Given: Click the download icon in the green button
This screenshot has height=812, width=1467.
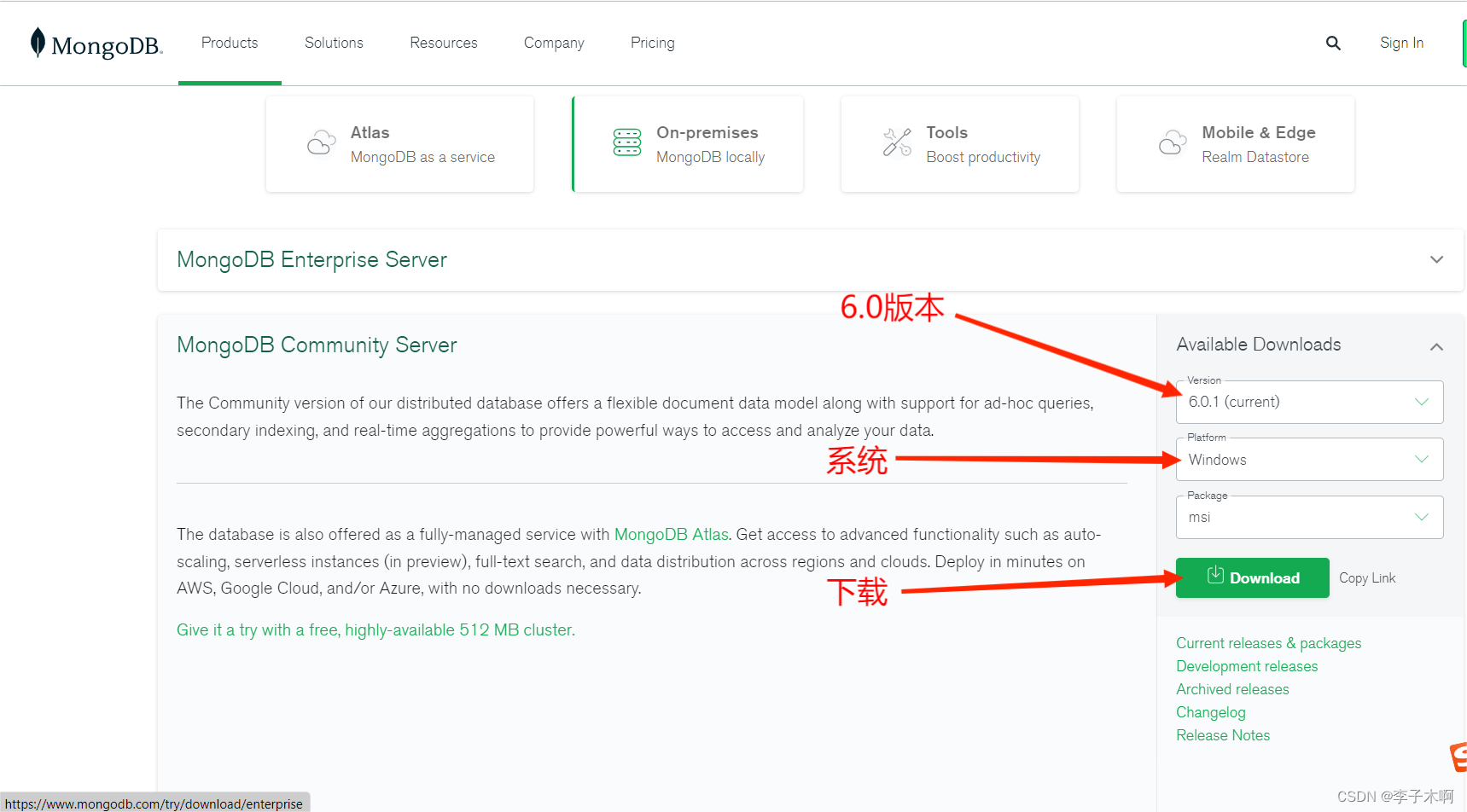Looking at the screenshot, I should 1215,576.
